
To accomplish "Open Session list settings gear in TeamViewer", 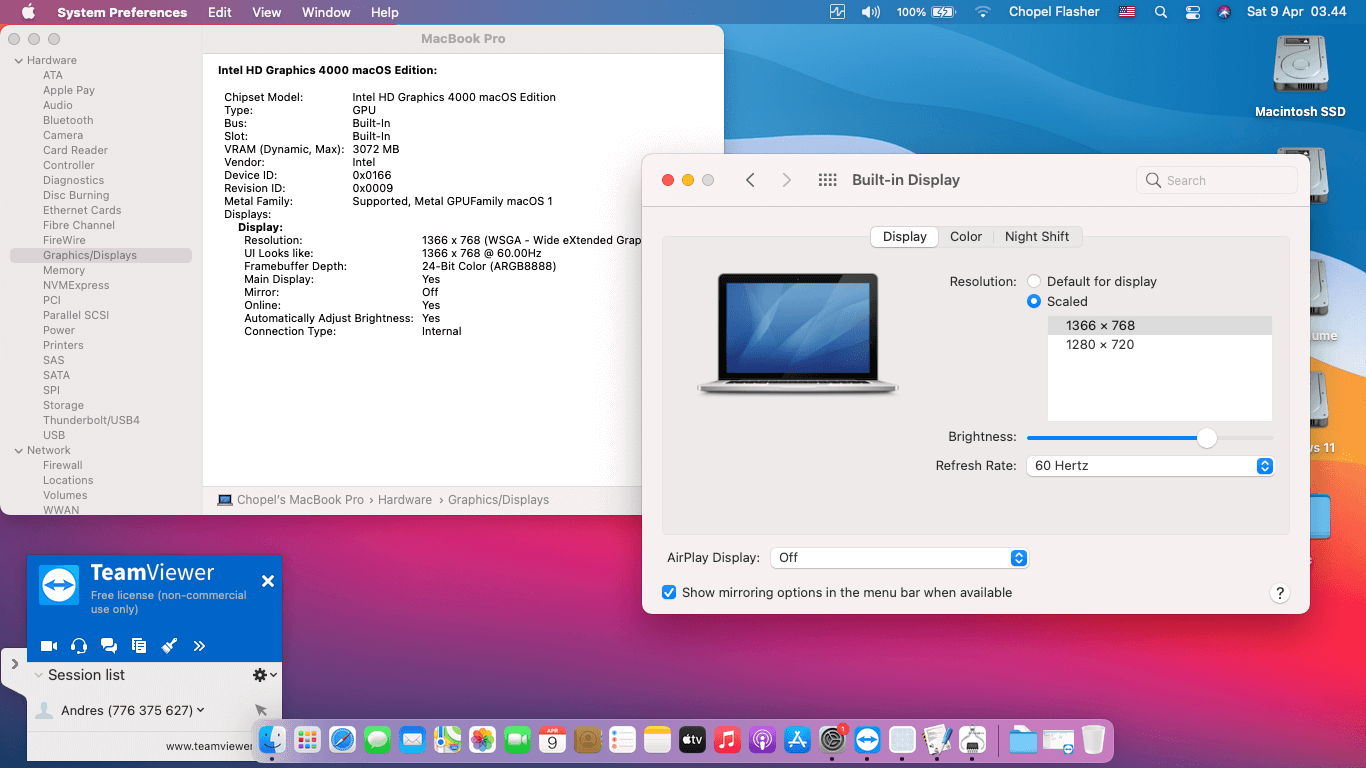I will [258, 674].
